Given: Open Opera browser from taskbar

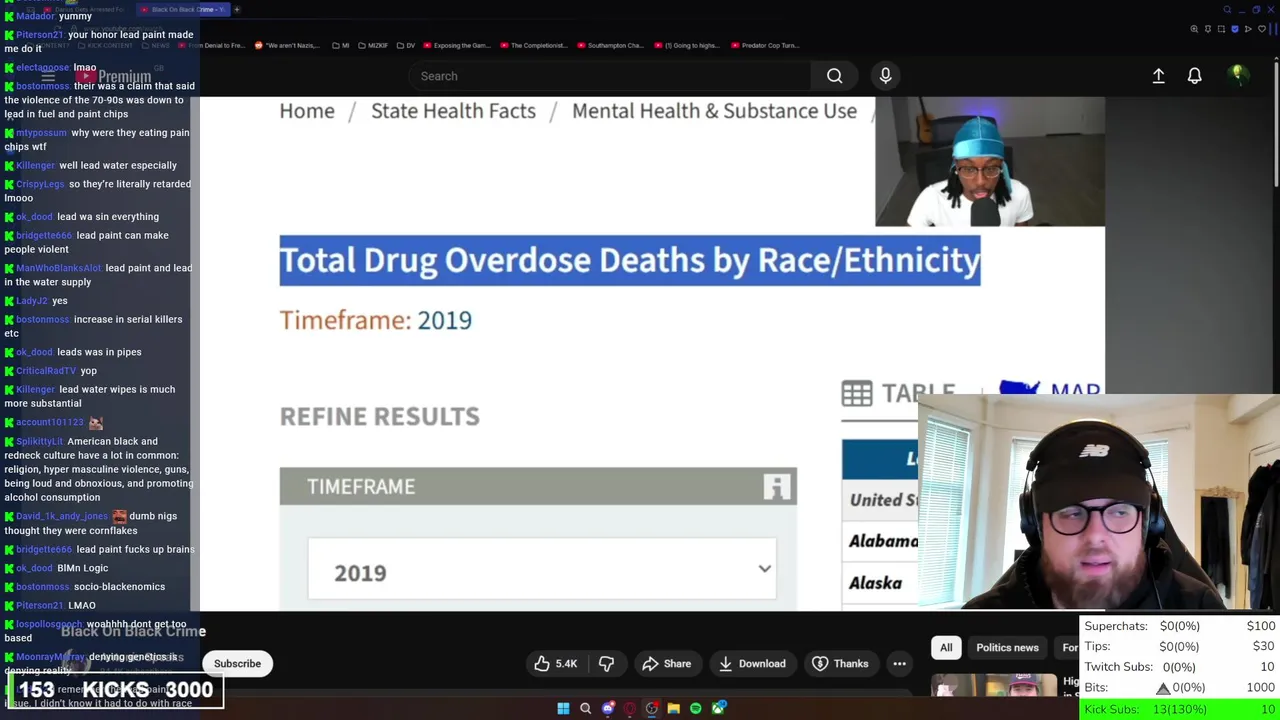Looking at the screenshot, I should click(629, 708).
